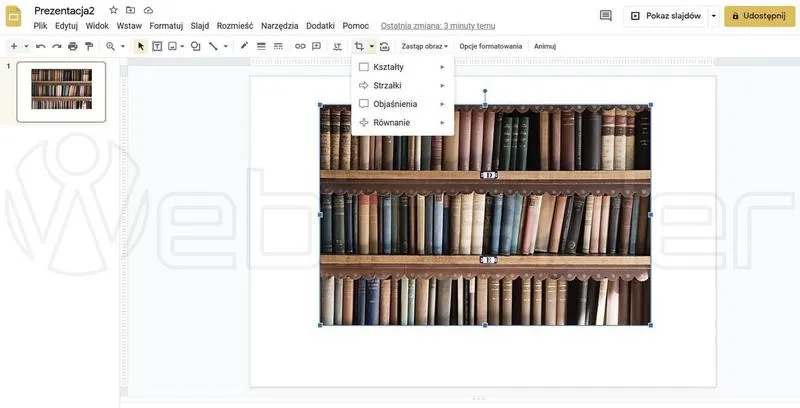Expand the Objaśnienia submenu
Viewport: 800px width, 408px height.
point(403,104)
